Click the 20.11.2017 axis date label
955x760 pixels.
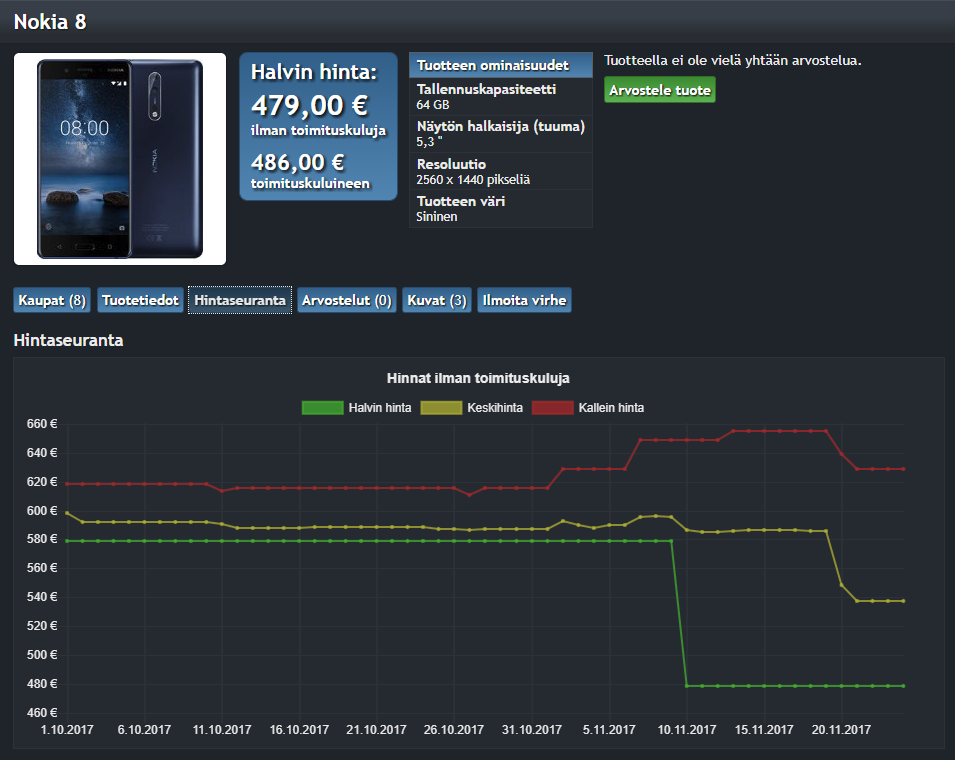(842, 730)
